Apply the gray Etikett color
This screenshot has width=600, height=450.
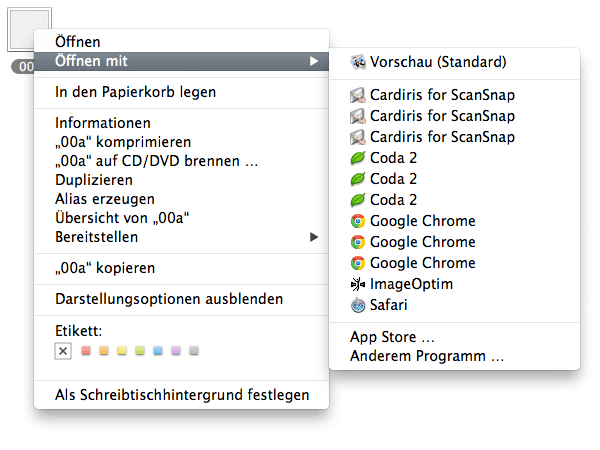click(194, 351)
